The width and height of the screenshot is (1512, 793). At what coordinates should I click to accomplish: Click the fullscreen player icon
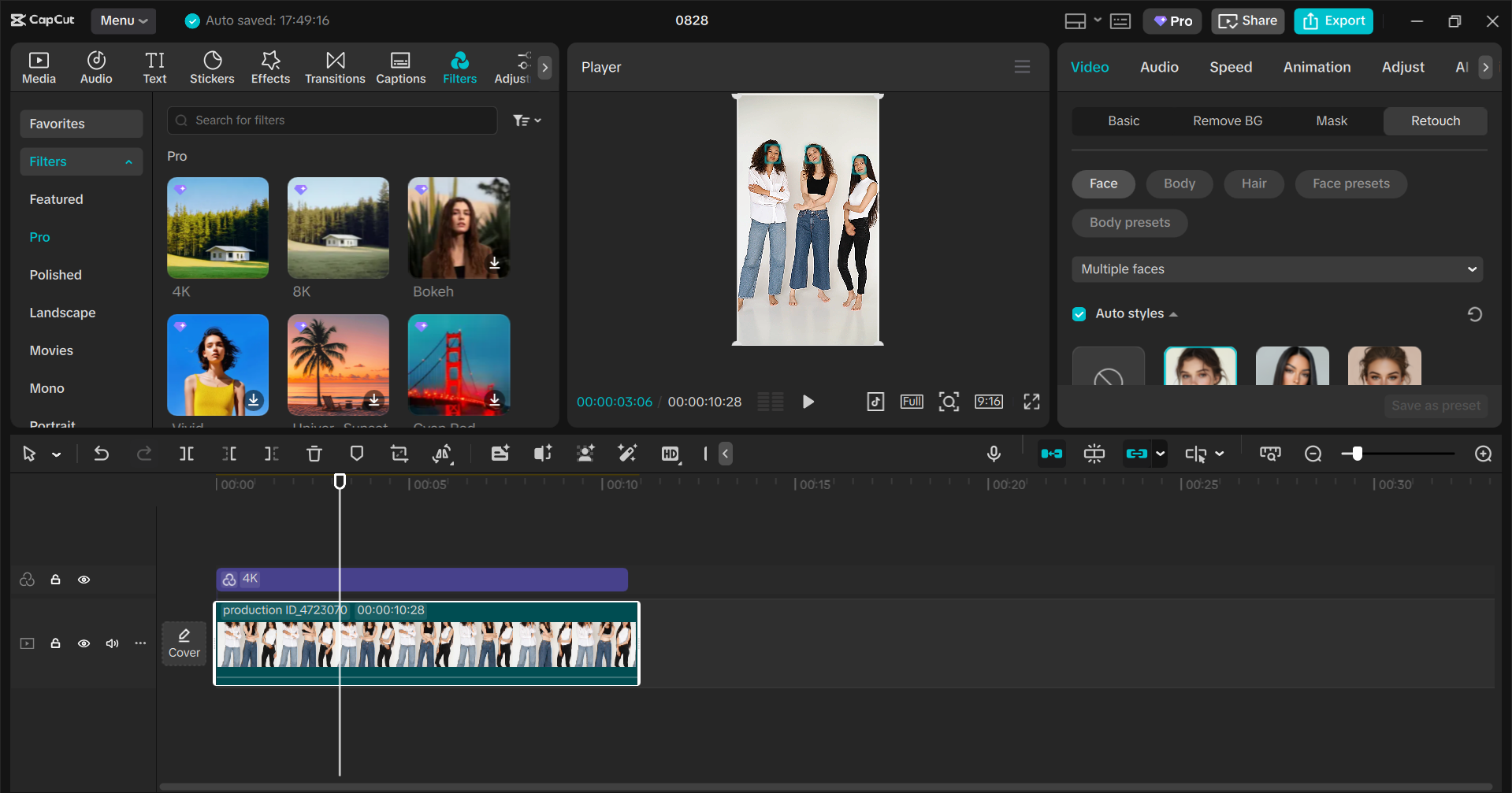(1031, 402)
